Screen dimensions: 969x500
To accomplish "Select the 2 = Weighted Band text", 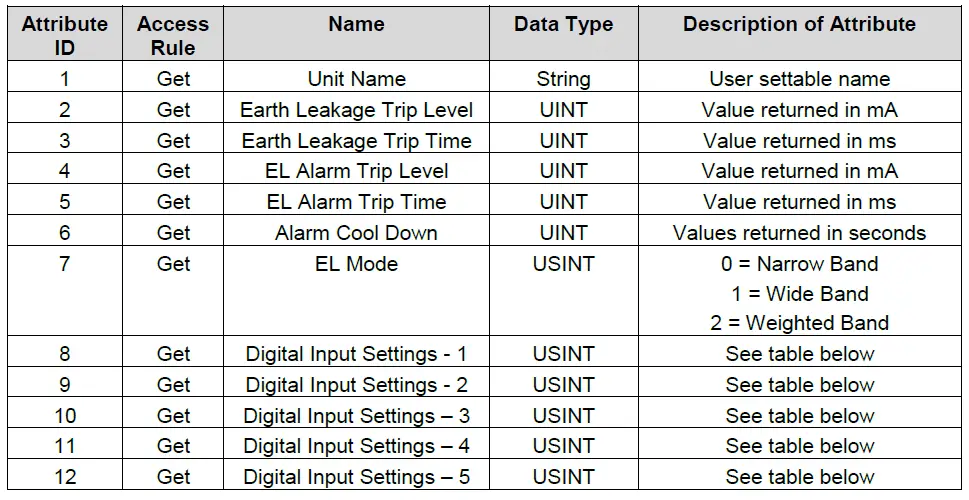I will [x=799, y=323].
